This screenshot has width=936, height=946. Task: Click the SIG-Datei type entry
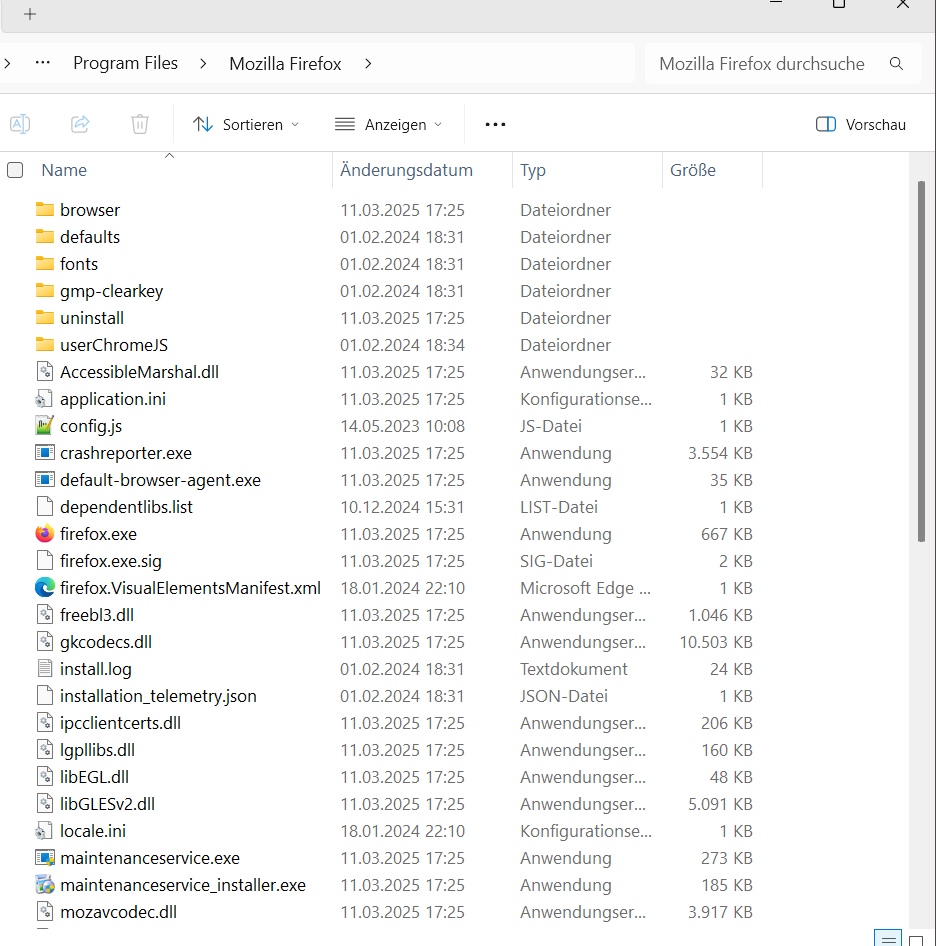tap(556, 561)
